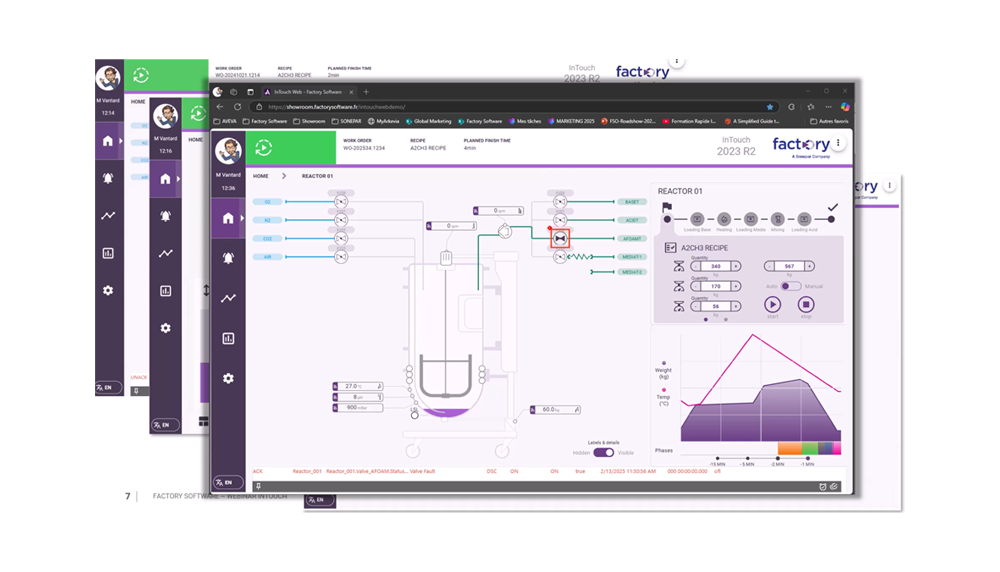Decrease the 170 kg quantity
1000x572 pixels.
pos(696,286)
